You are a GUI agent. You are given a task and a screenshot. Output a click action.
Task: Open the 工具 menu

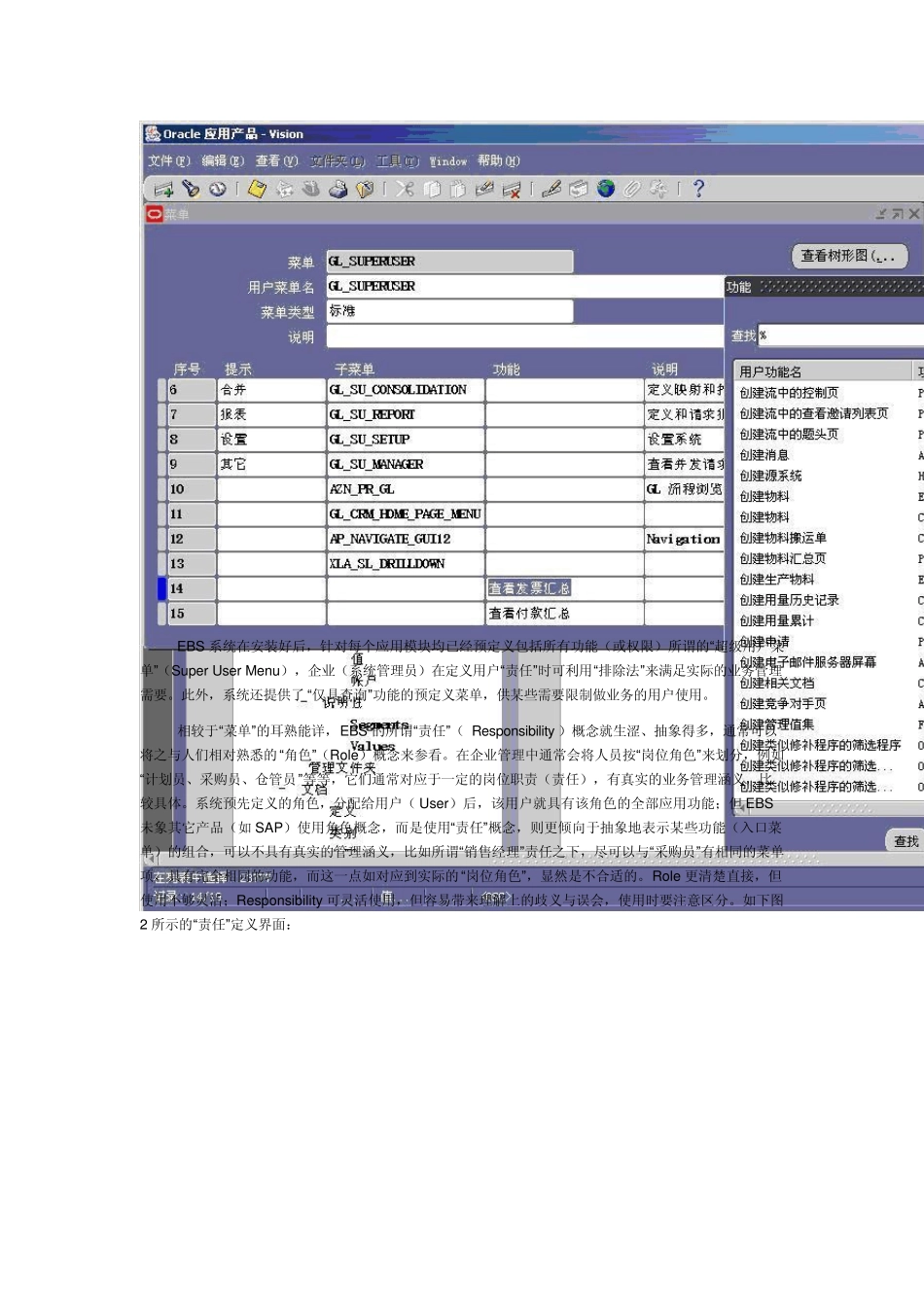click(x=398, y=161)
